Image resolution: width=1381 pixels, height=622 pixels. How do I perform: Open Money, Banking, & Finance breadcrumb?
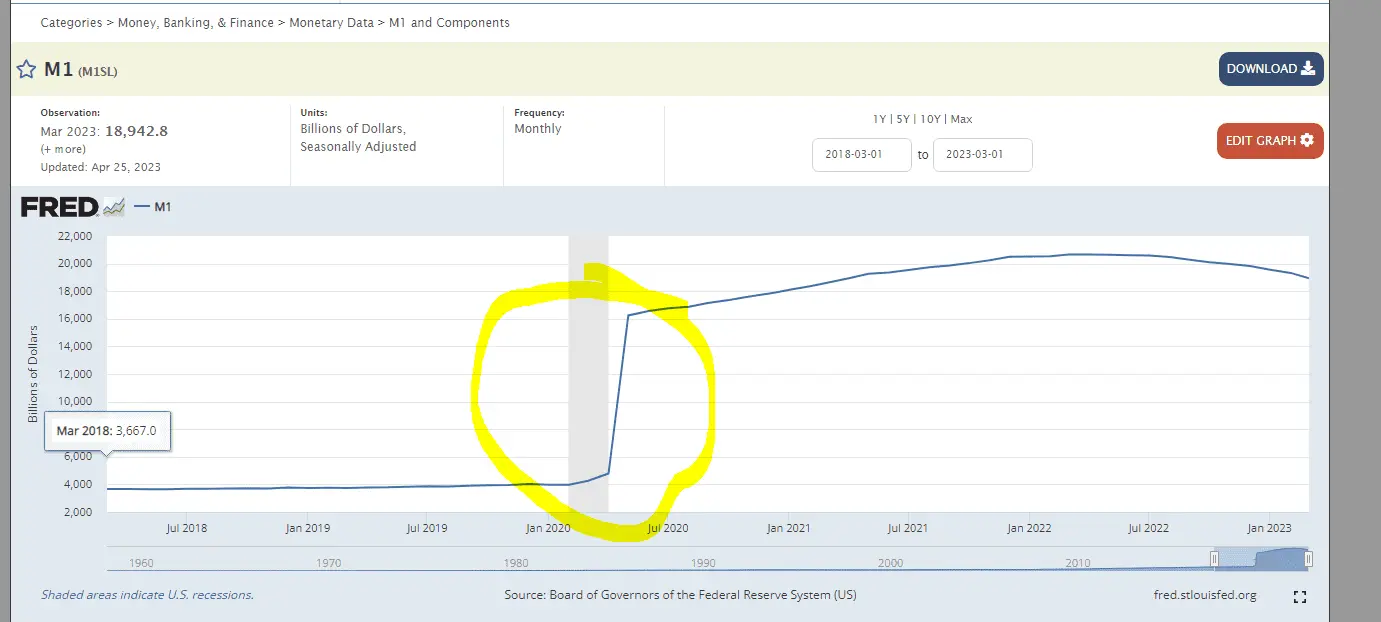tap(196, 22)
